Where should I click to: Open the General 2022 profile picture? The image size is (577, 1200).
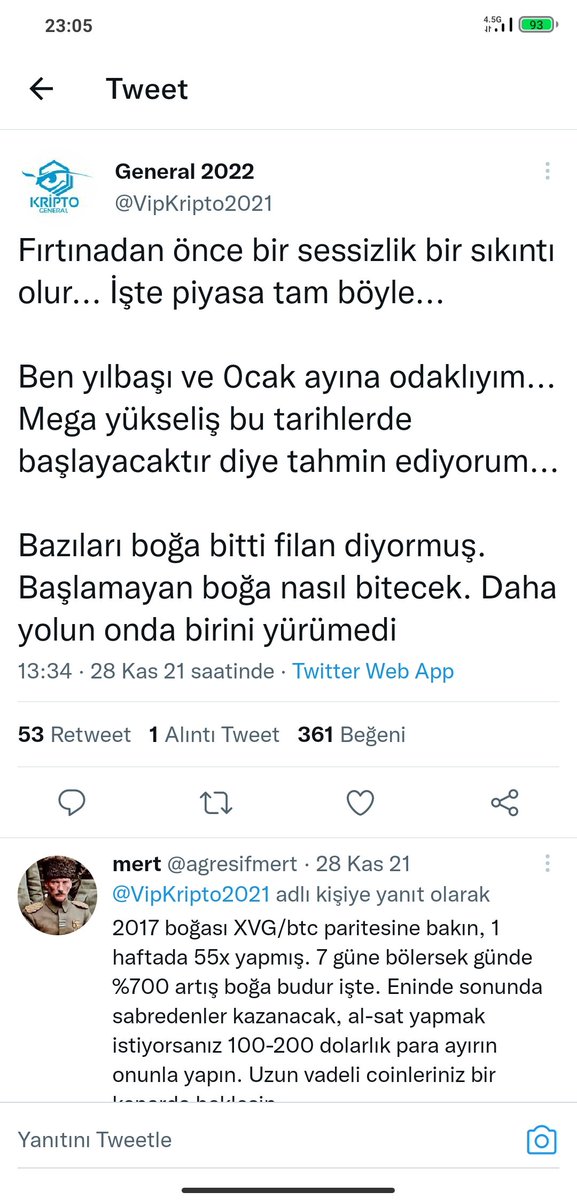point(56,189)
